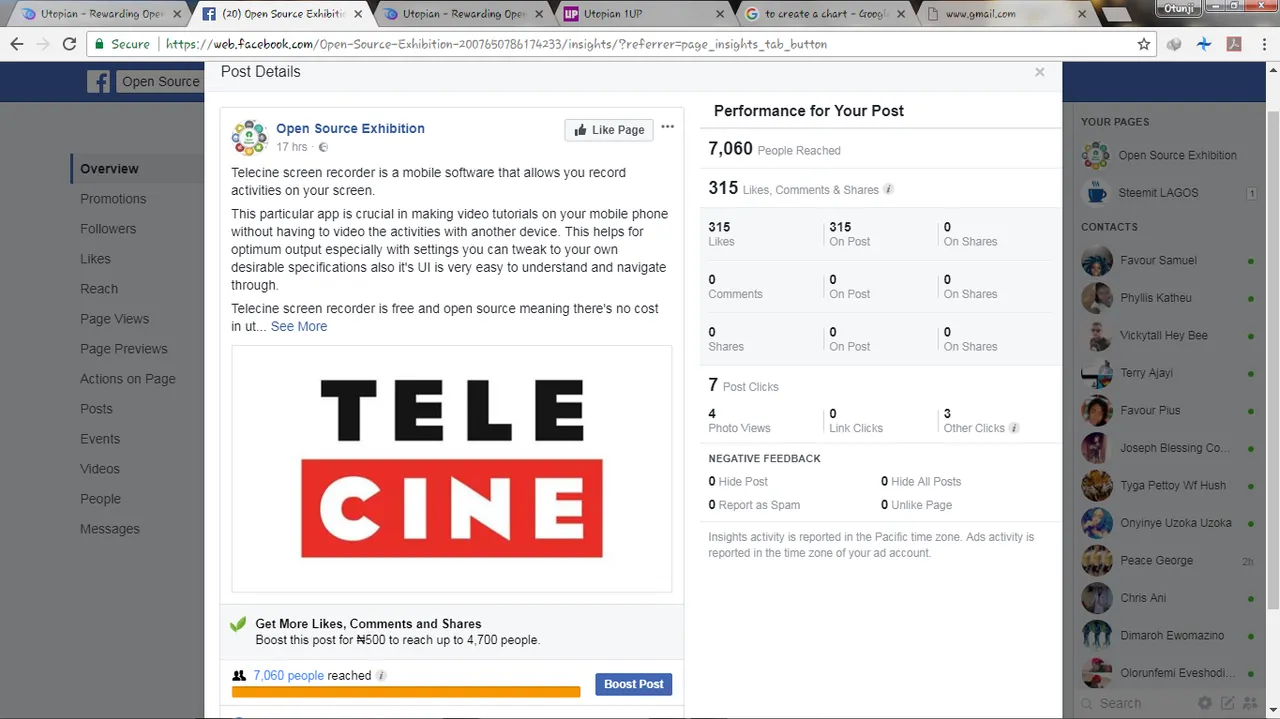Click the gray bubbles extension icon
The width and height of the screenshot is (1280, 719).
click(1174, 44)
